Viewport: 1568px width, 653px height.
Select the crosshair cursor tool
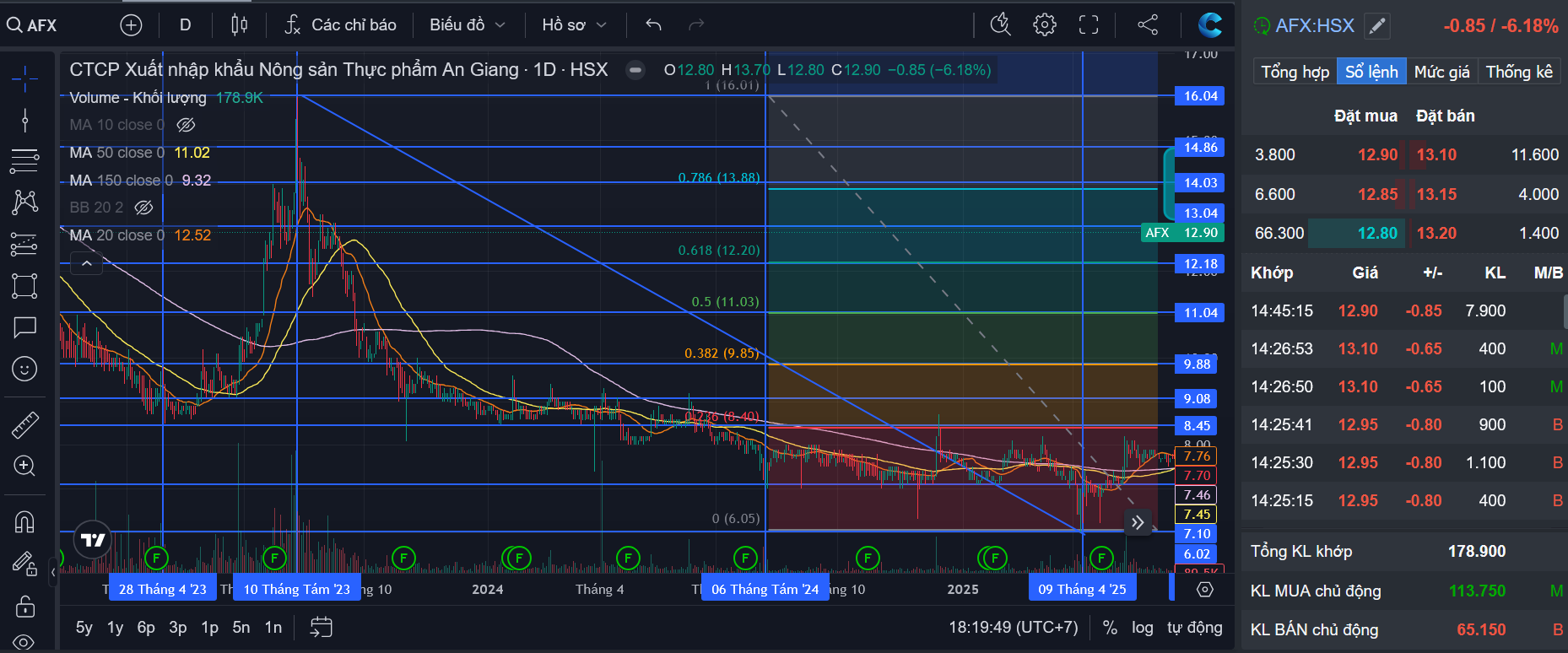pyautogui.click(x=24, y=79)
